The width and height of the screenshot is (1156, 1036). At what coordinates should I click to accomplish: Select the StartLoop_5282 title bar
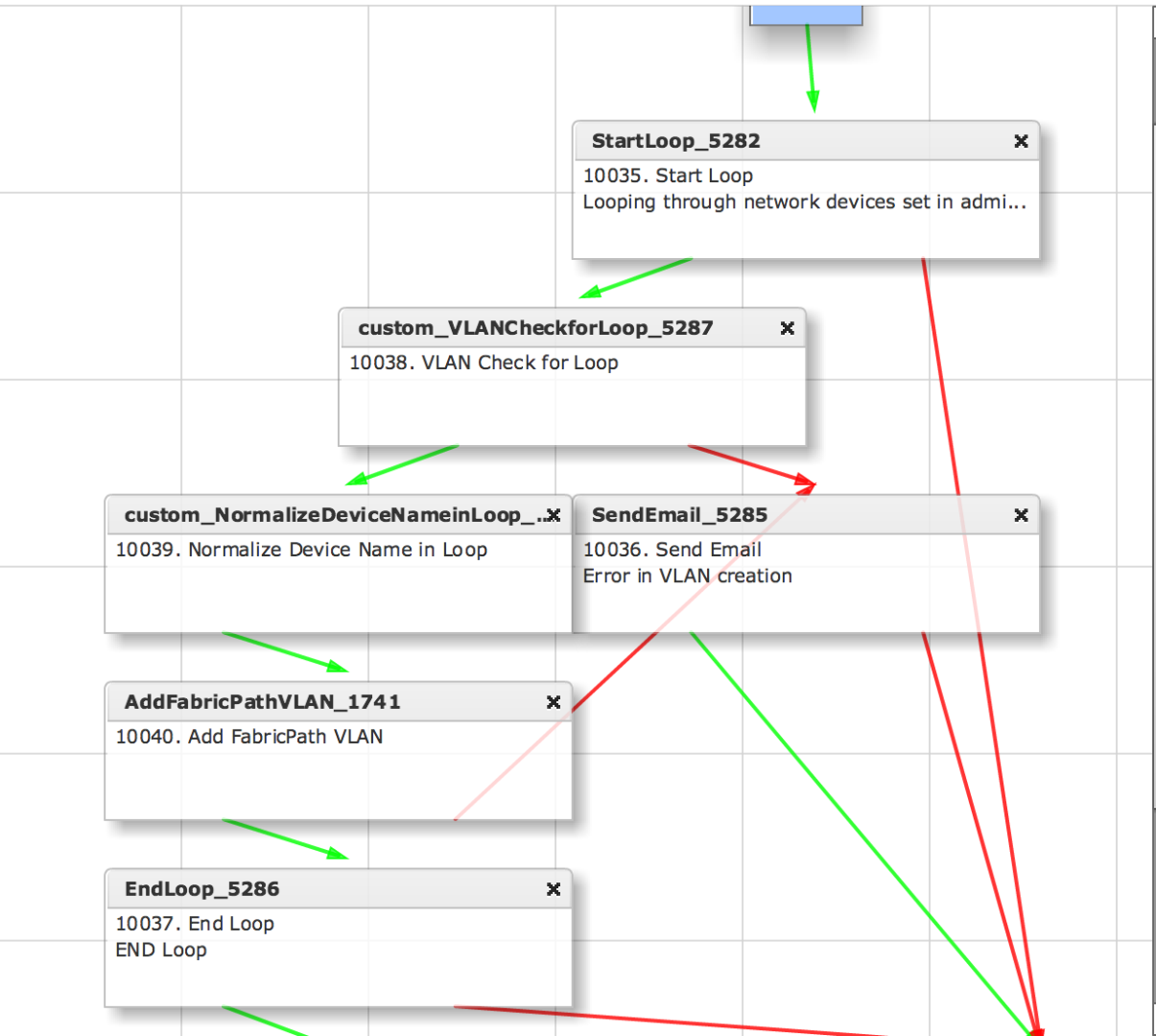pyautogui.click(x=806, y=141)
